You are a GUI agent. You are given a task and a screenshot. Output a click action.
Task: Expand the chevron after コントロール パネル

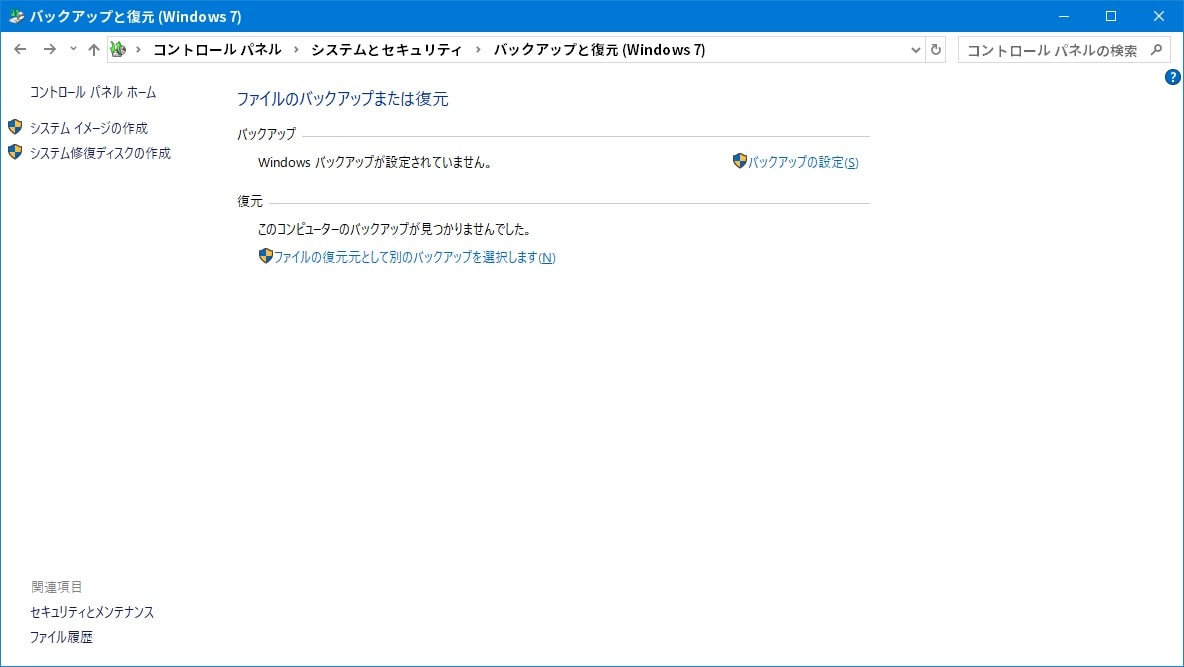[x=296, y=50]
